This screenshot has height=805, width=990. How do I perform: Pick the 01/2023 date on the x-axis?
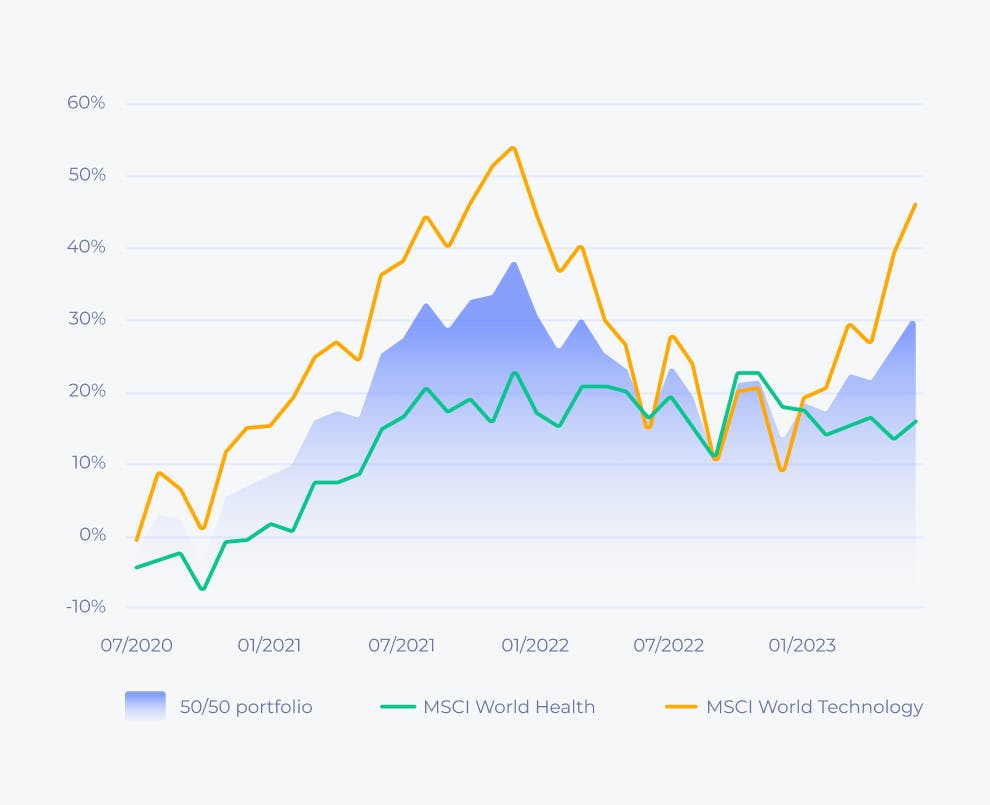click(802, 645)
